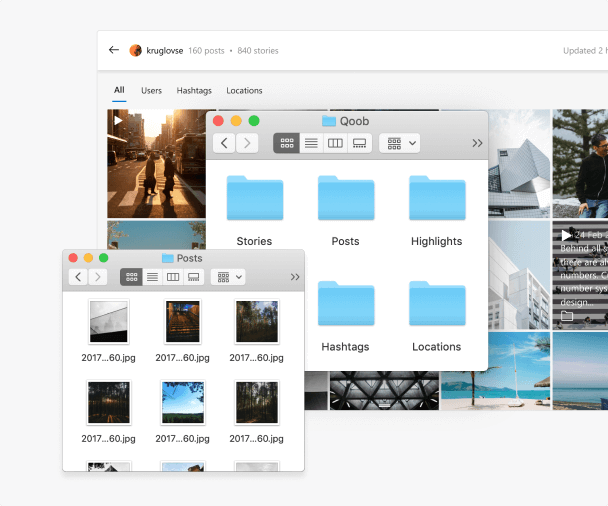The height and width of the screenshot is (506, 608).
Task: Click the 160 posts count text
Action: [206, 51]
